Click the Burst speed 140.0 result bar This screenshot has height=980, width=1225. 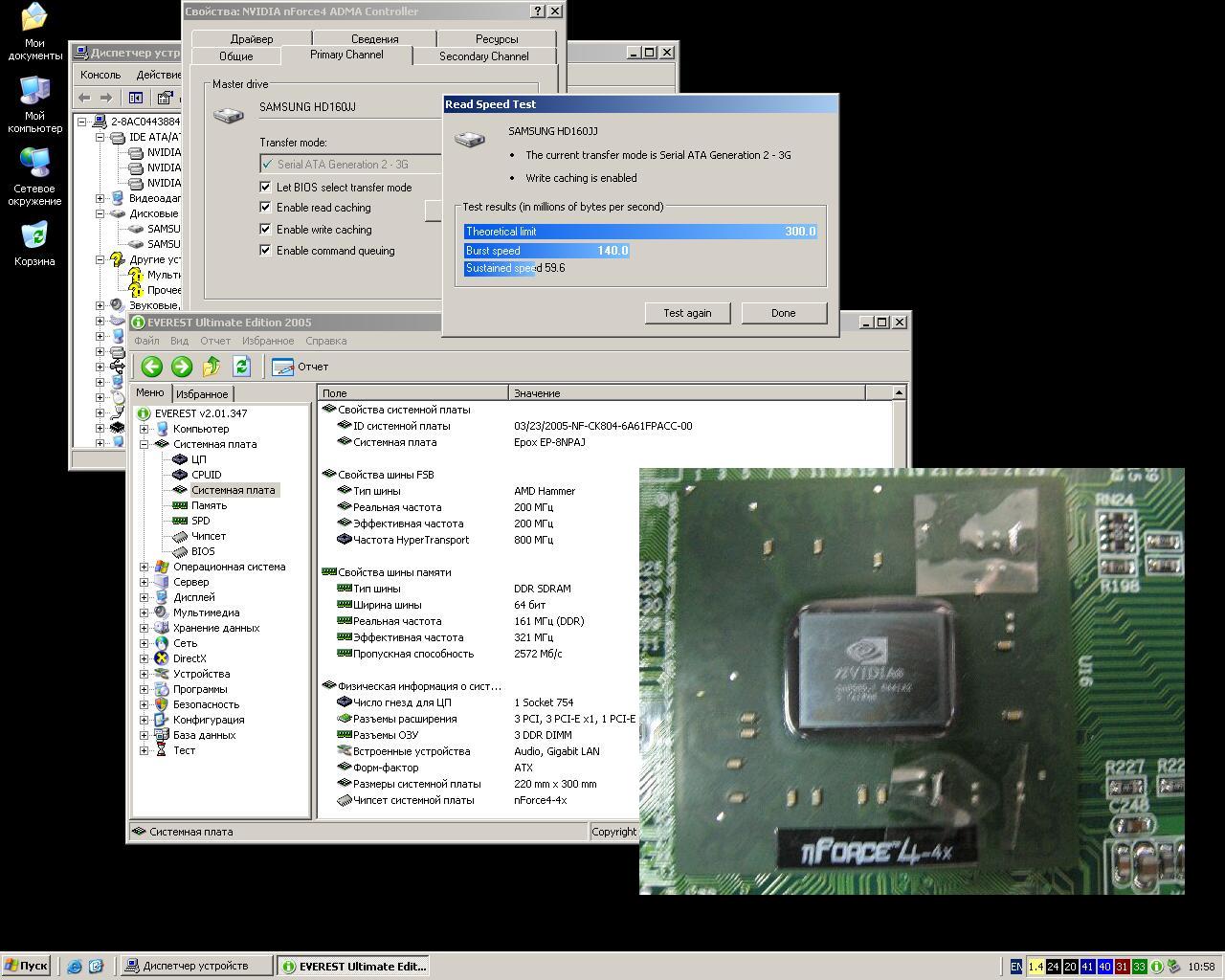(x=546, y=251)
